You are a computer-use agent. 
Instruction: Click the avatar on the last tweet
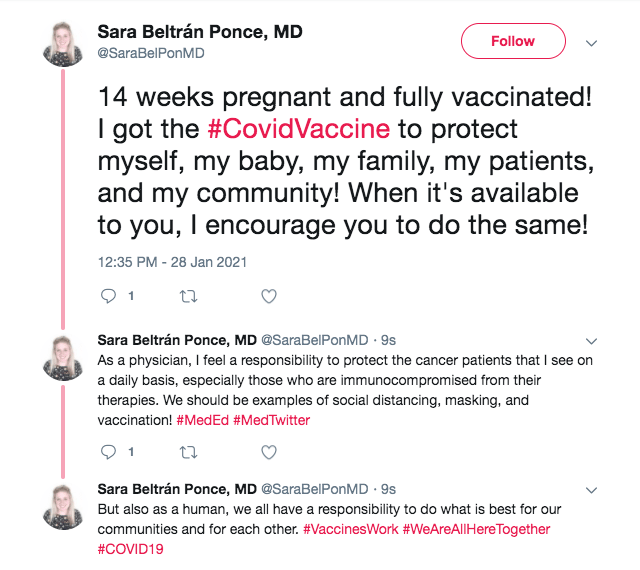click(63, 504)
